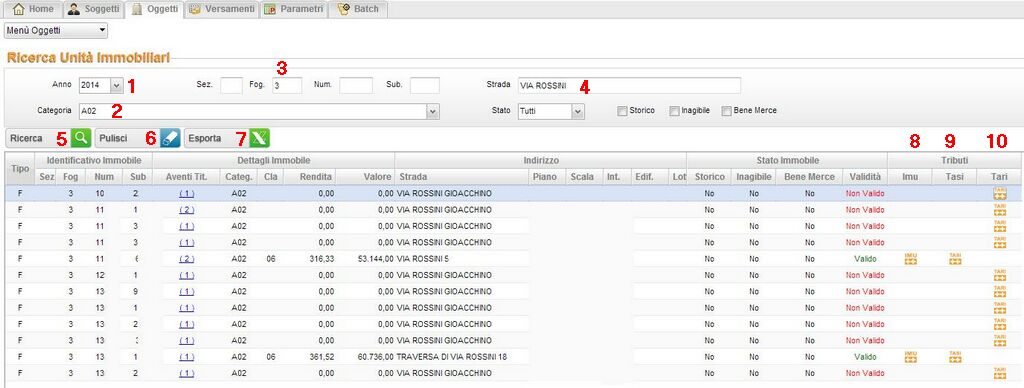Open the TASI icon in the TRAVERSA DI VIA ROSSINI 18 row
The height and width of the screenshot is (388, 1024).
[955, 357]
